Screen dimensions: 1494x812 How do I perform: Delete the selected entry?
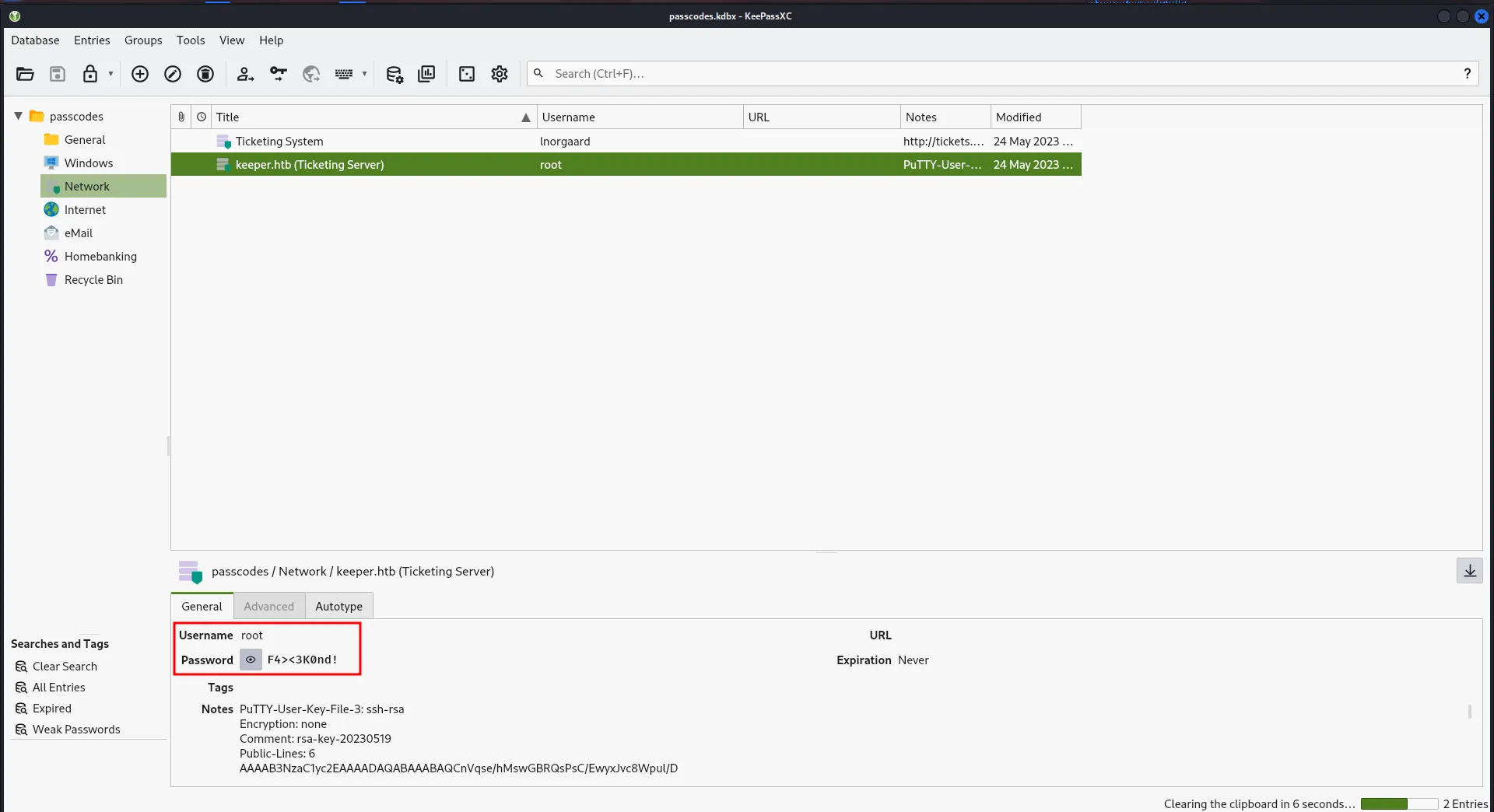[205, 74]
